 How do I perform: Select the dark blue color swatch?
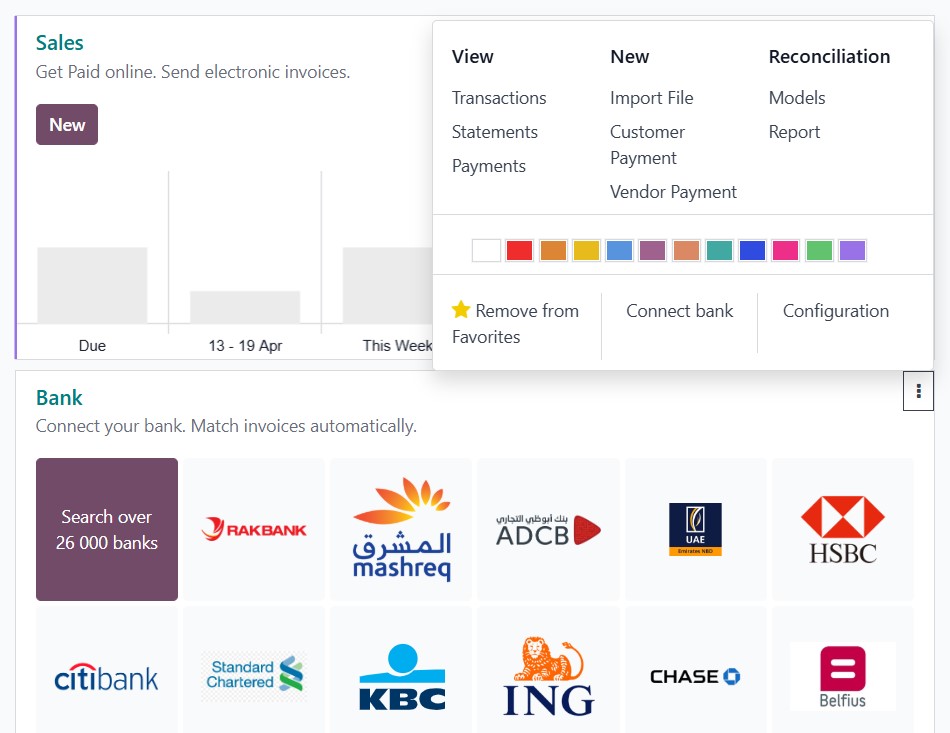752,250
